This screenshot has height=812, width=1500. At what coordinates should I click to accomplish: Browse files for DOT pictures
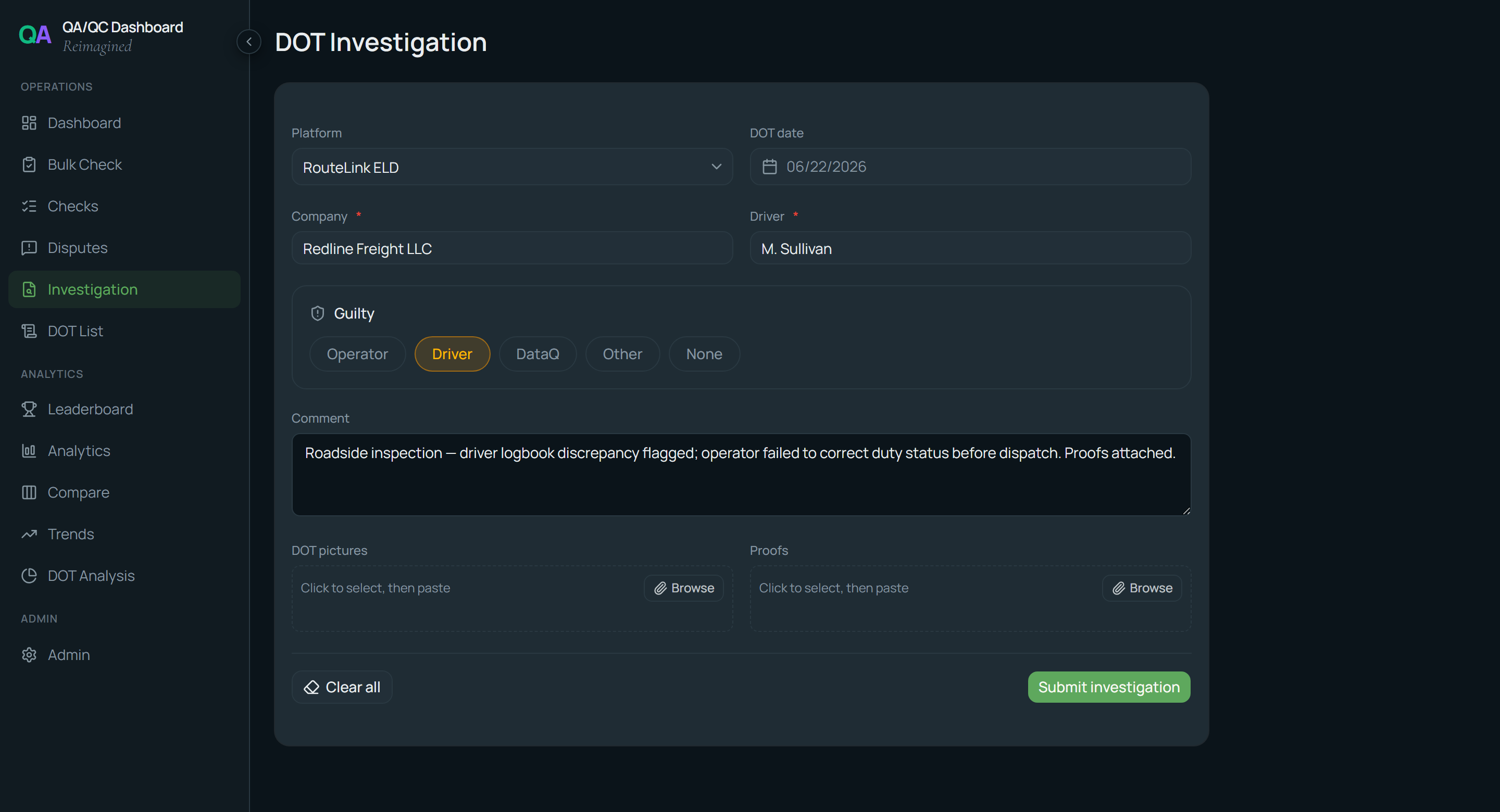coord(684,588)
